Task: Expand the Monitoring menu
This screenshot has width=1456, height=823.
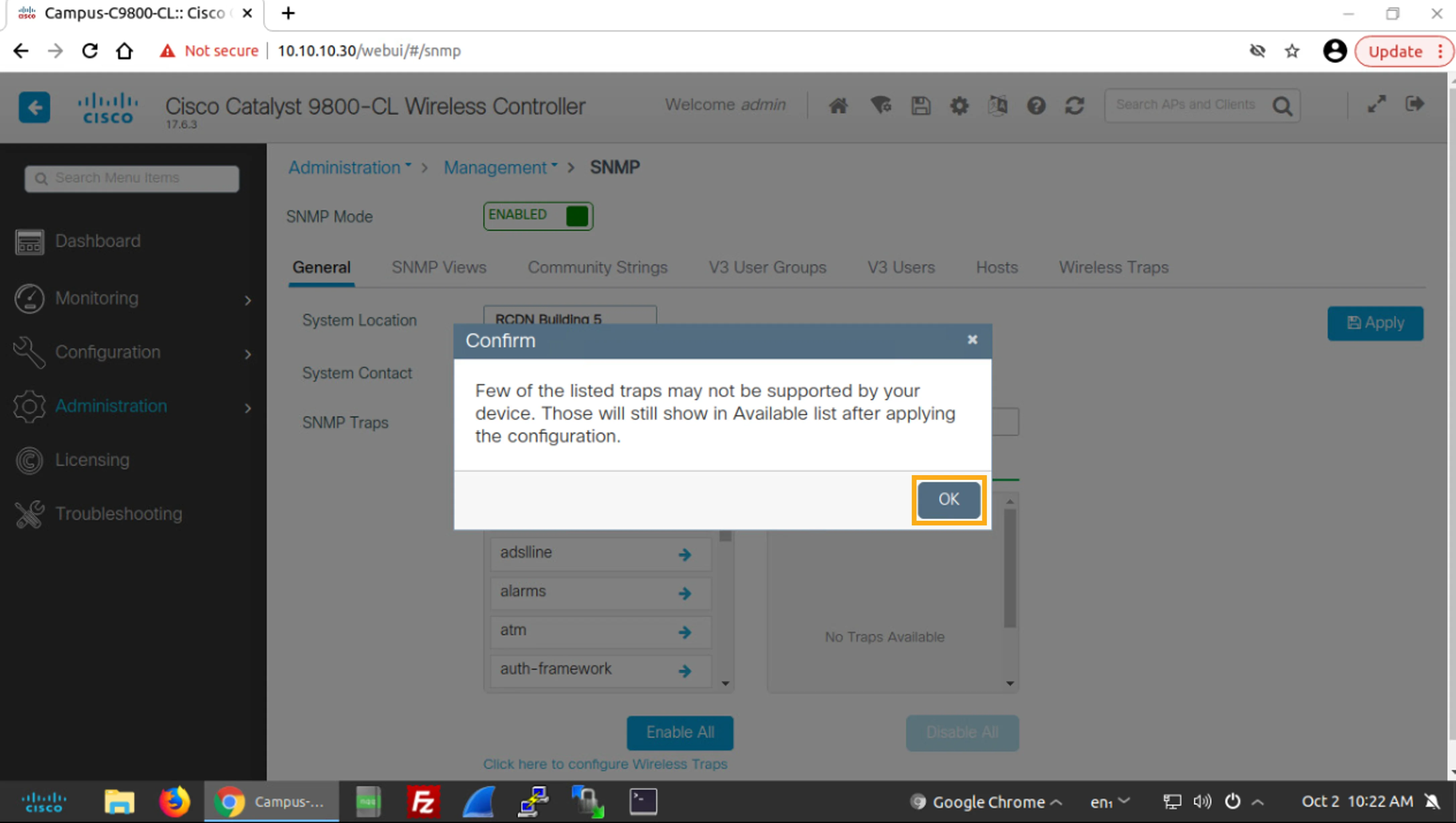Action: click(133, 299)
